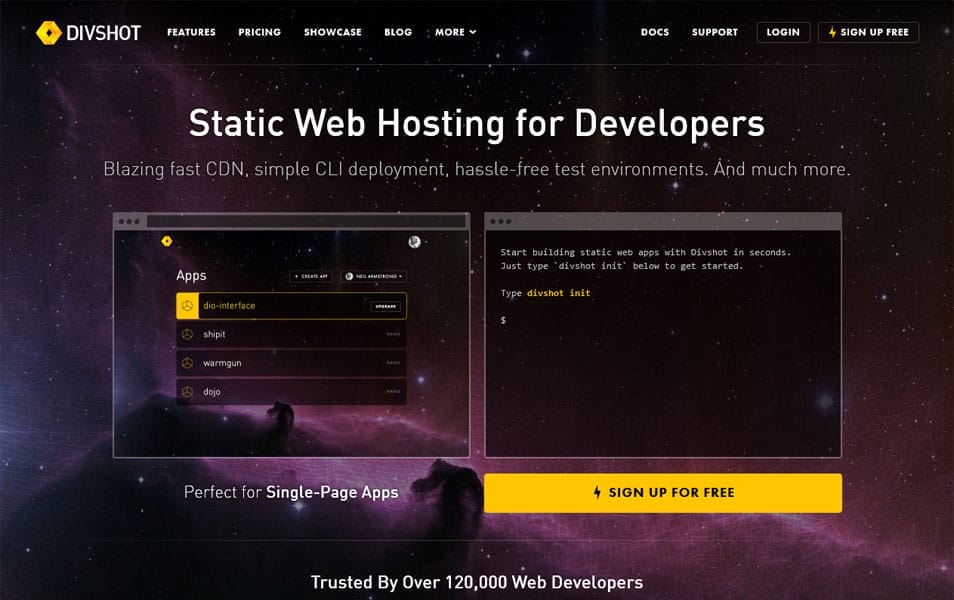Click the shipit app icon
Viewport: 954px width, 600px height.
[x=187, y=334]
